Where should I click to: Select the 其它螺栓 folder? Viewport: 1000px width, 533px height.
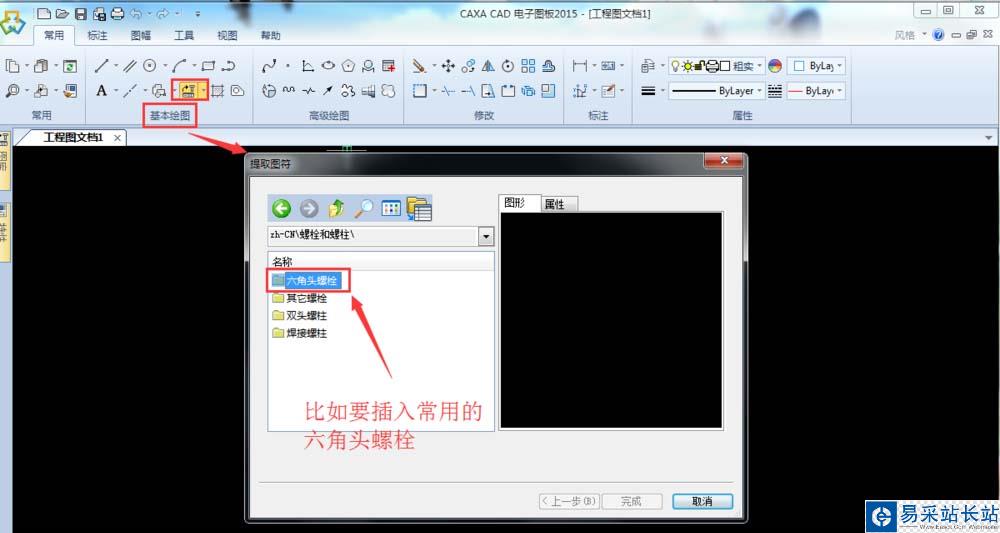click(x=300, y=298)
